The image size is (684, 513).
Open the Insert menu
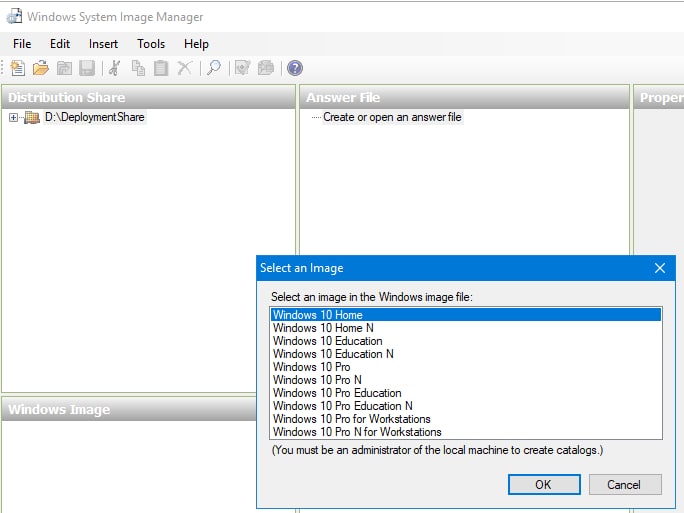(x=103, y=44)
